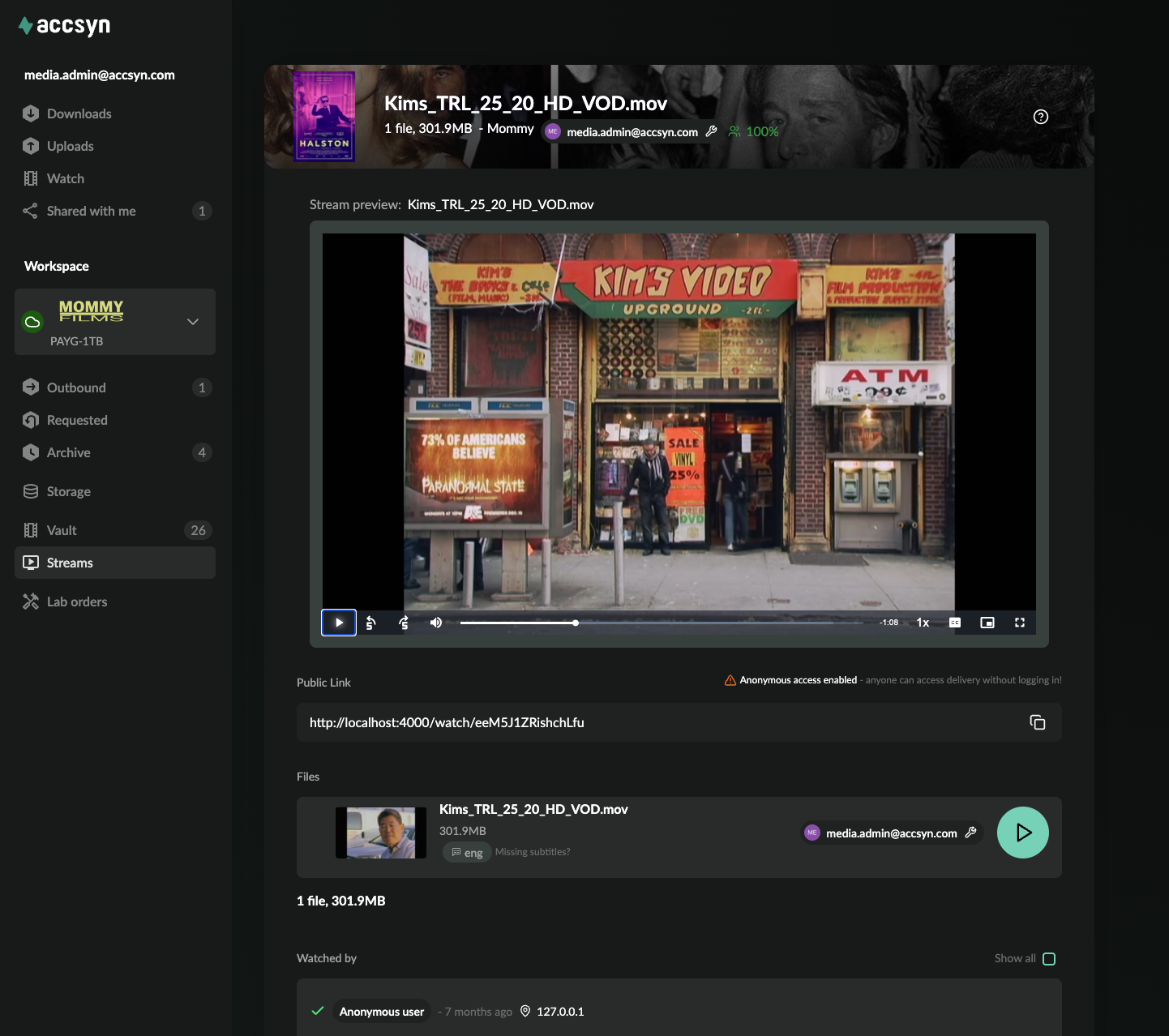Expand the Mommy Films workspace dropdown

[193, 322]
